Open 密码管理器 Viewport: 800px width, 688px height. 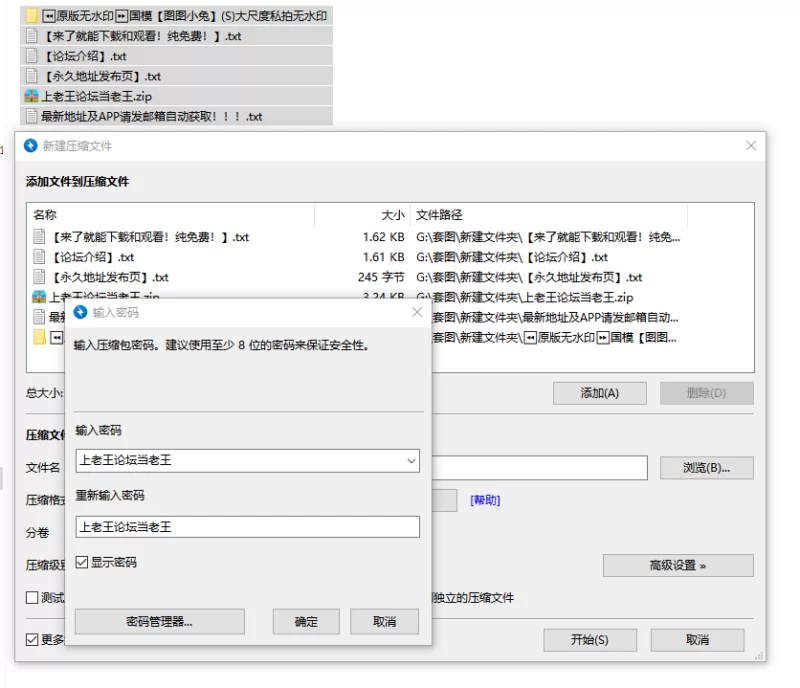coord(159,621)
